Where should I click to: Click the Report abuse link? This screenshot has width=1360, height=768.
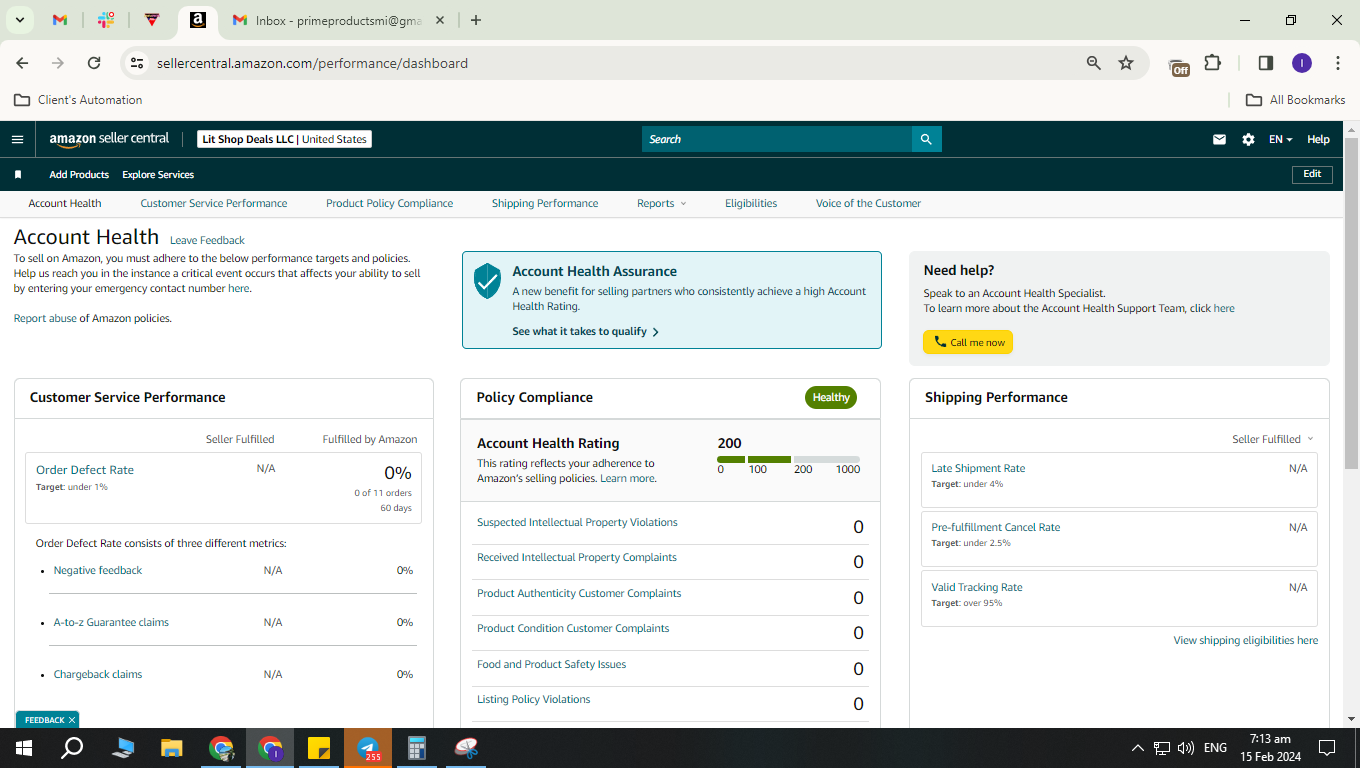click(x=45, y=318)
